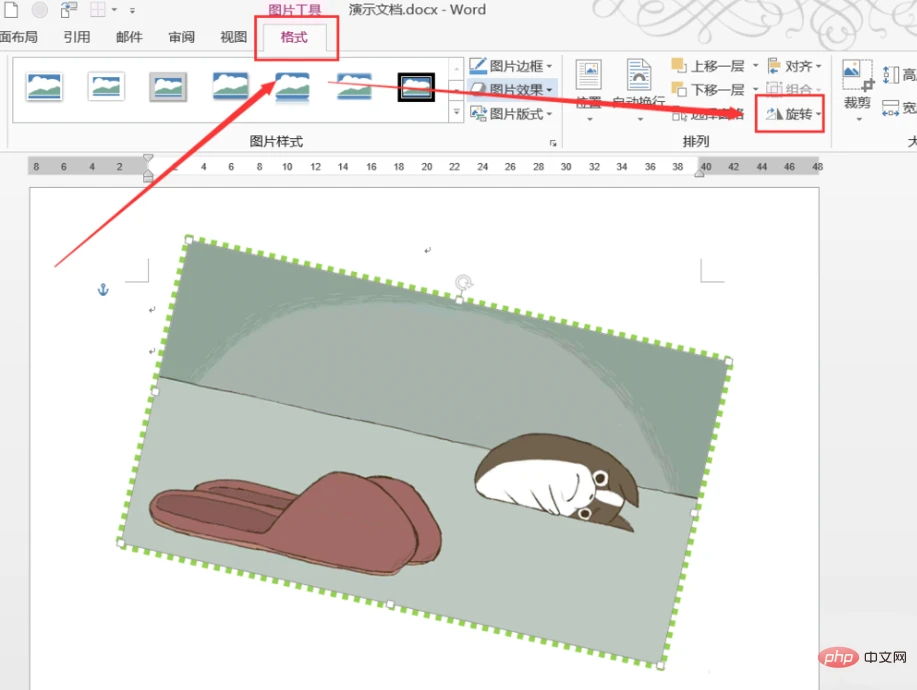Click the 图片边框 pencil icon

coord(478,65)
